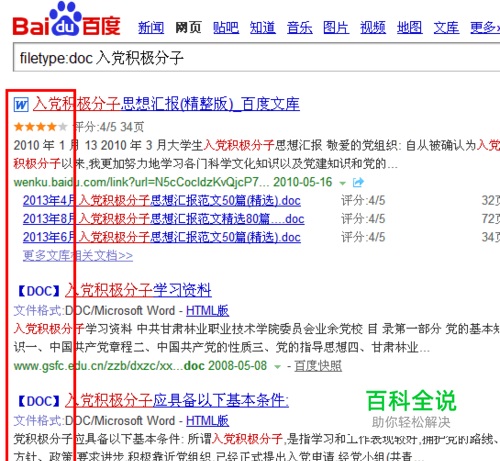Open 2013年8月入党积极分子思想汇报范文精选80篇 doc

click(163, 219)
